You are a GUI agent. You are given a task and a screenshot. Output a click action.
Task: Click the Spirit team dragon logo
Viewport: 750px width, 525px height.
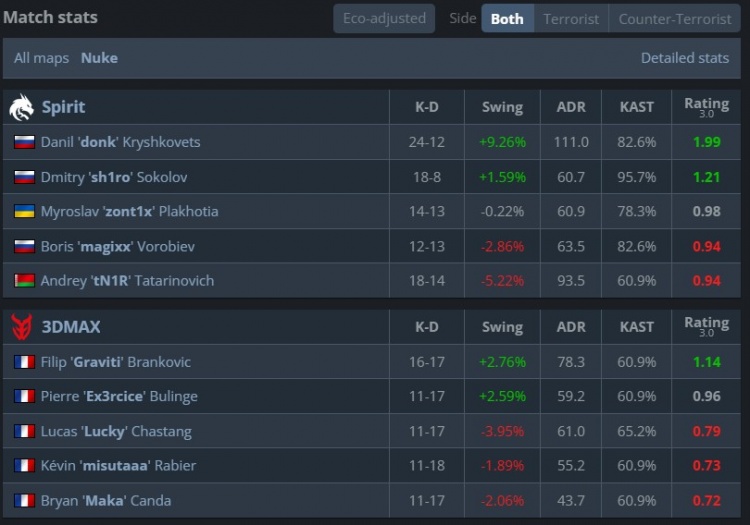pyautogui.click(x=21, y=107)
